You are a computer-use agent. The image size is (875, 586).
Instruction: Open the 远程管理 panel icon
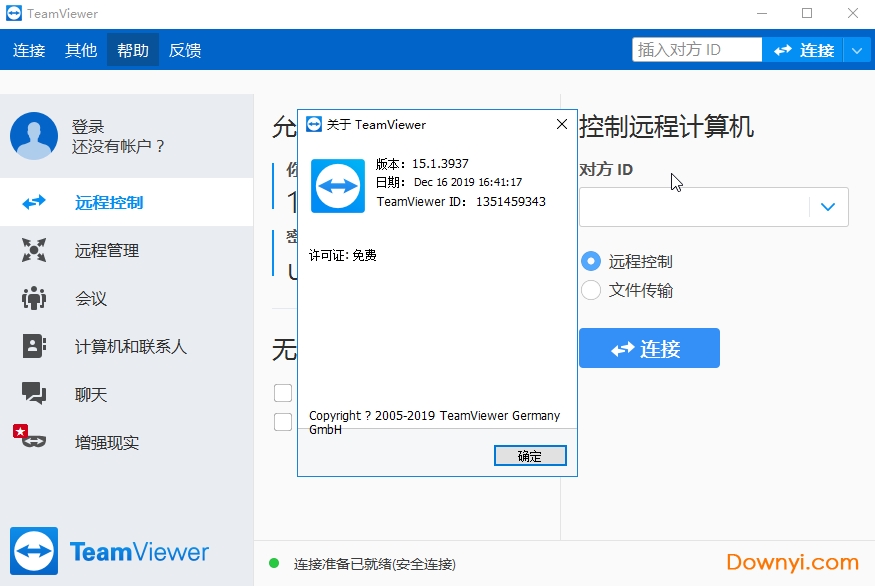pos(33,250)
